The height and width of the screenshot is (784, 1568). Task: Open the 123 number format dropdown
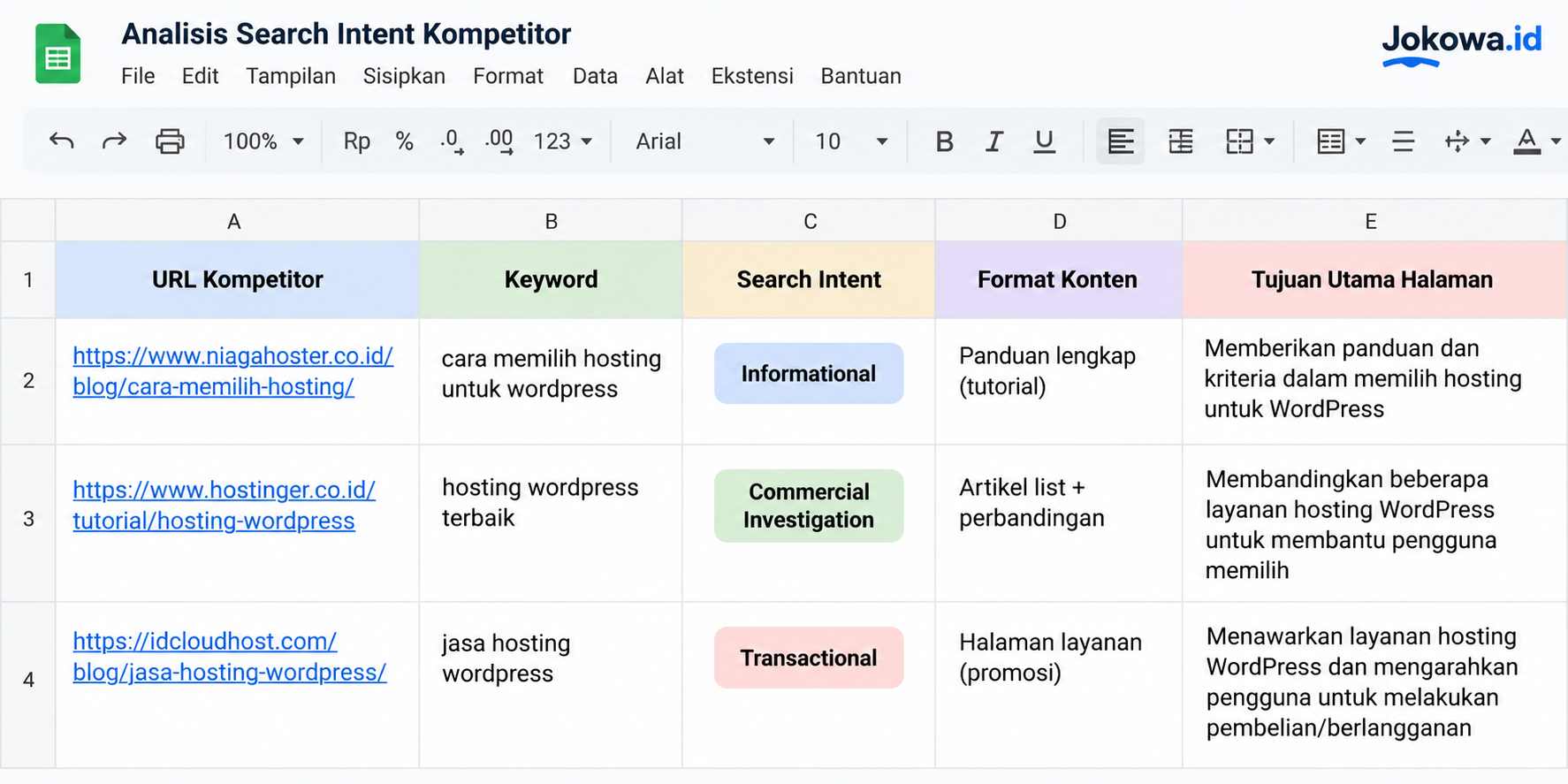click(562, 141)
